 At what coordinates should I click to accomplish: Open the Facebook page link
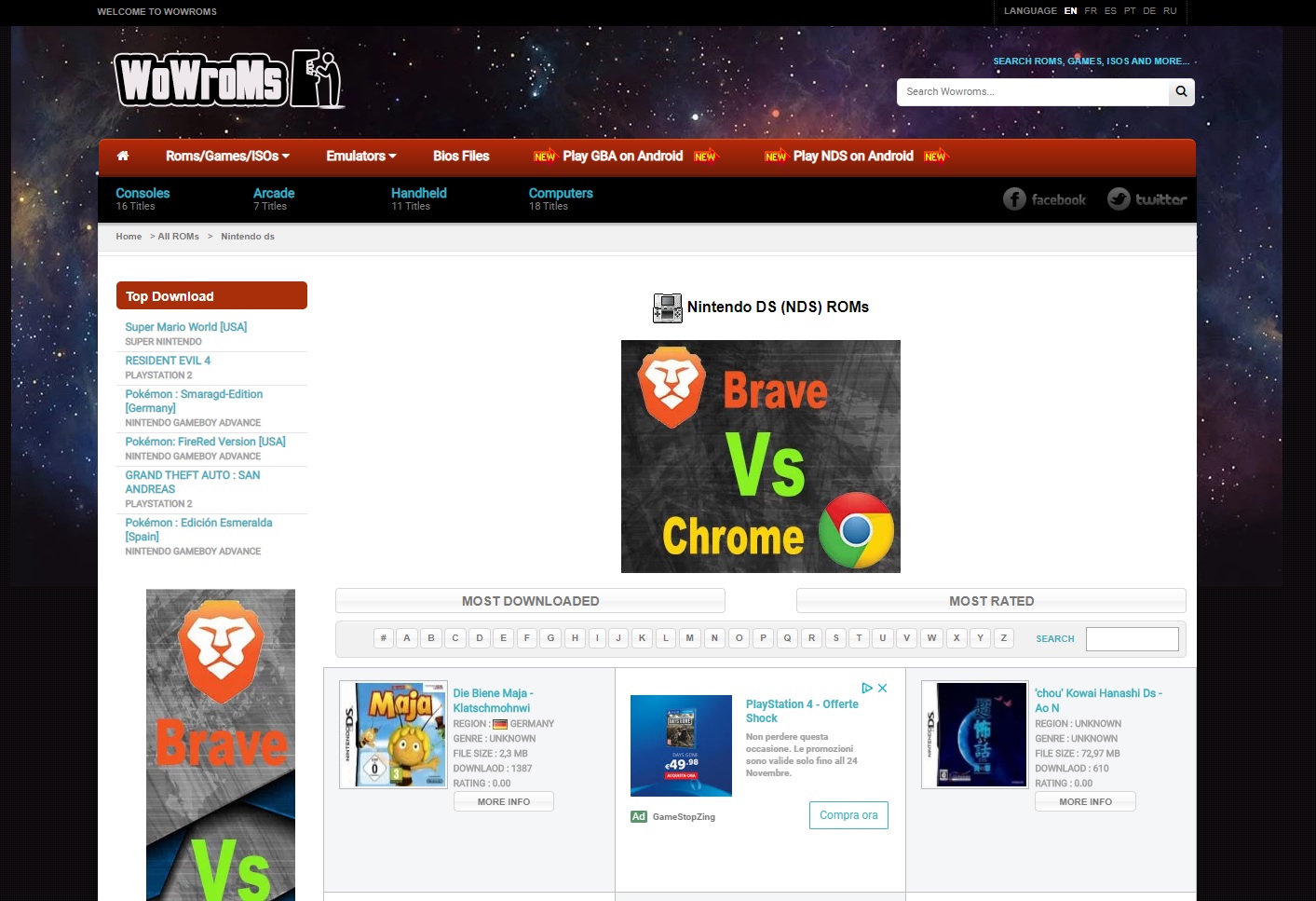point(1044,199)
